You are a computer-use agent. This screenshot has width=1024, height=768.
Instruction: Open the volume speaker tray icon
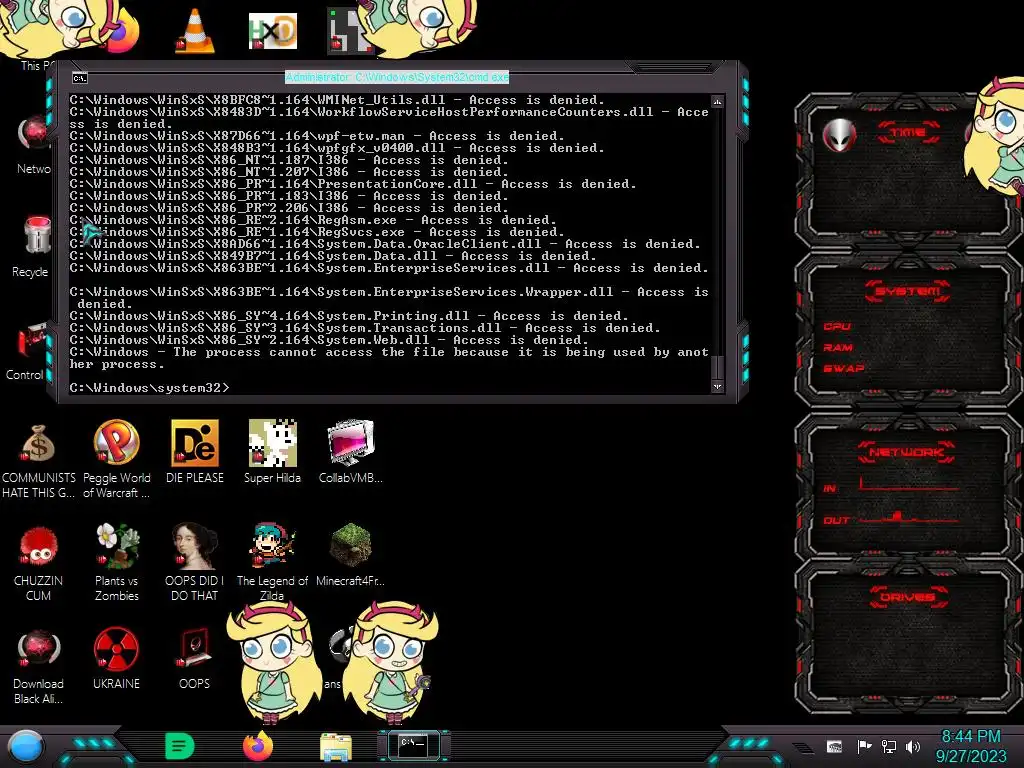coord(913,746)
